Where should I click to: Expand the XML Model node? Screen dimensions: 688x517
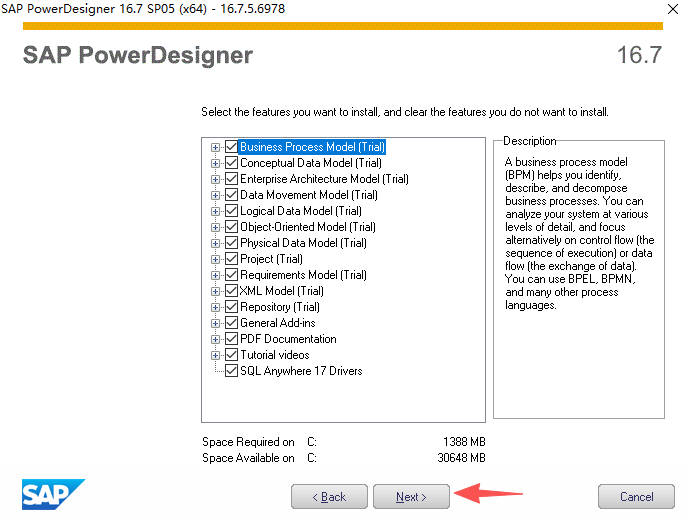click(215, 292)
